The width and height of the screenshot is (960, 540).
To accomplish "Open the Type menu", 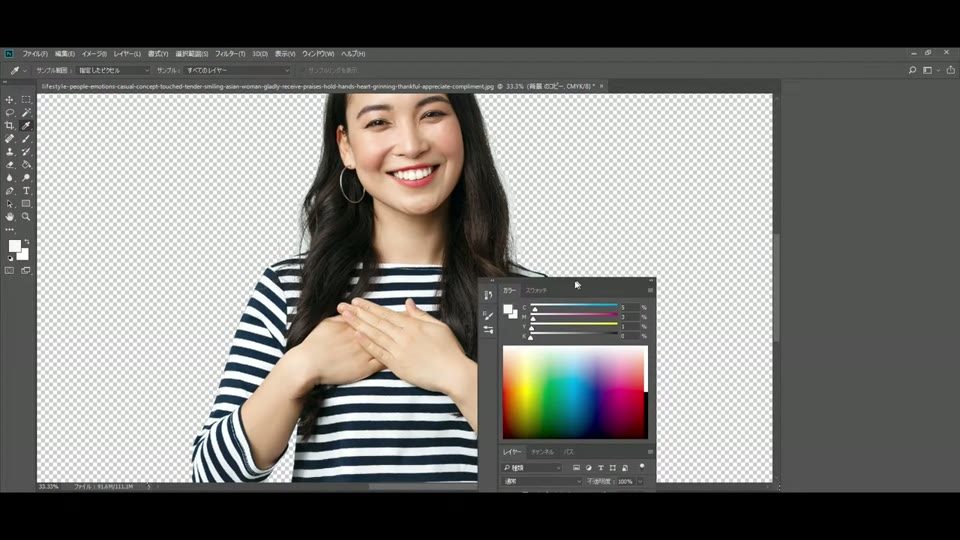I will pos(158,54).
